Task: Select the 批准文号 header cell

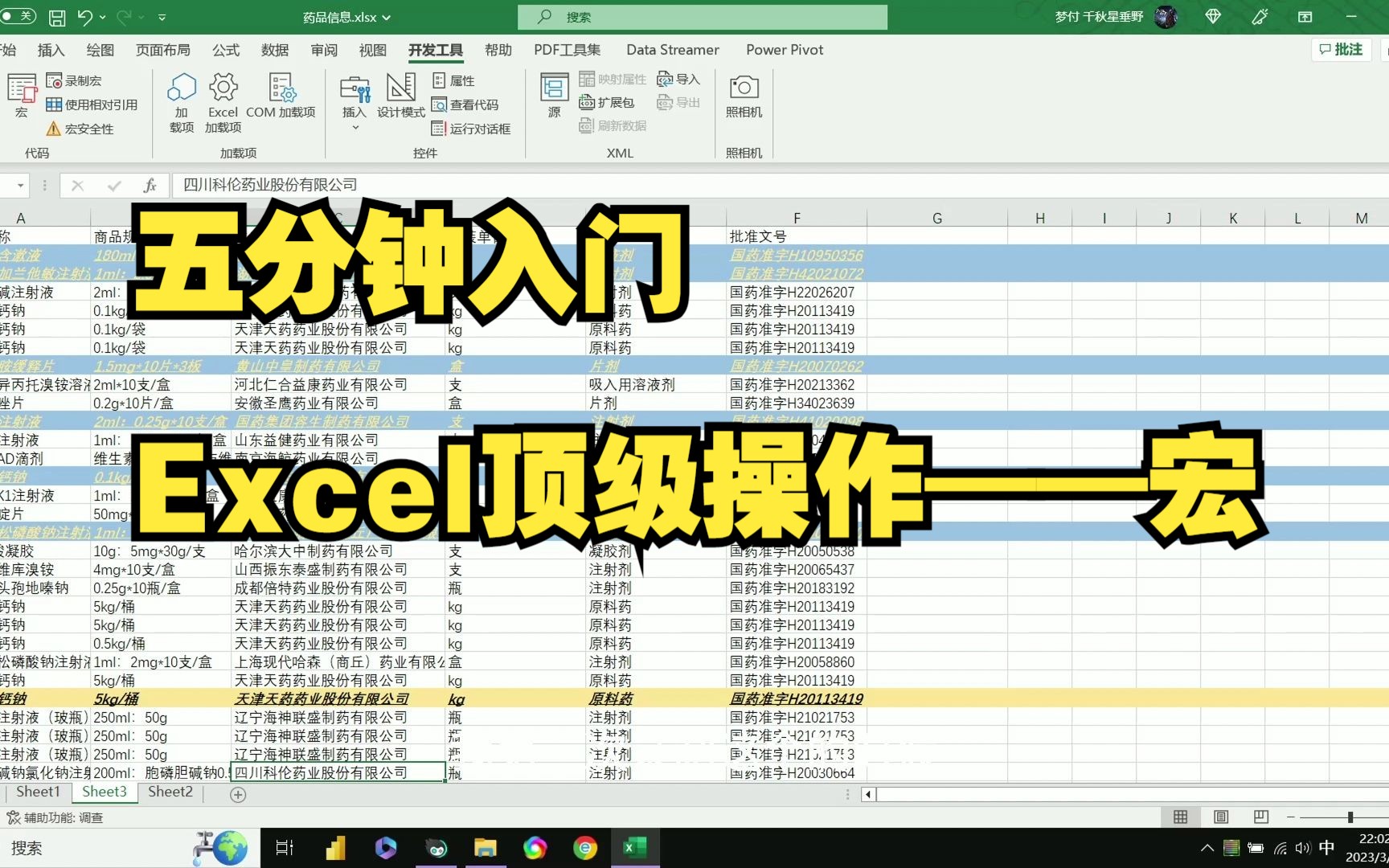Action: point(796,236)
